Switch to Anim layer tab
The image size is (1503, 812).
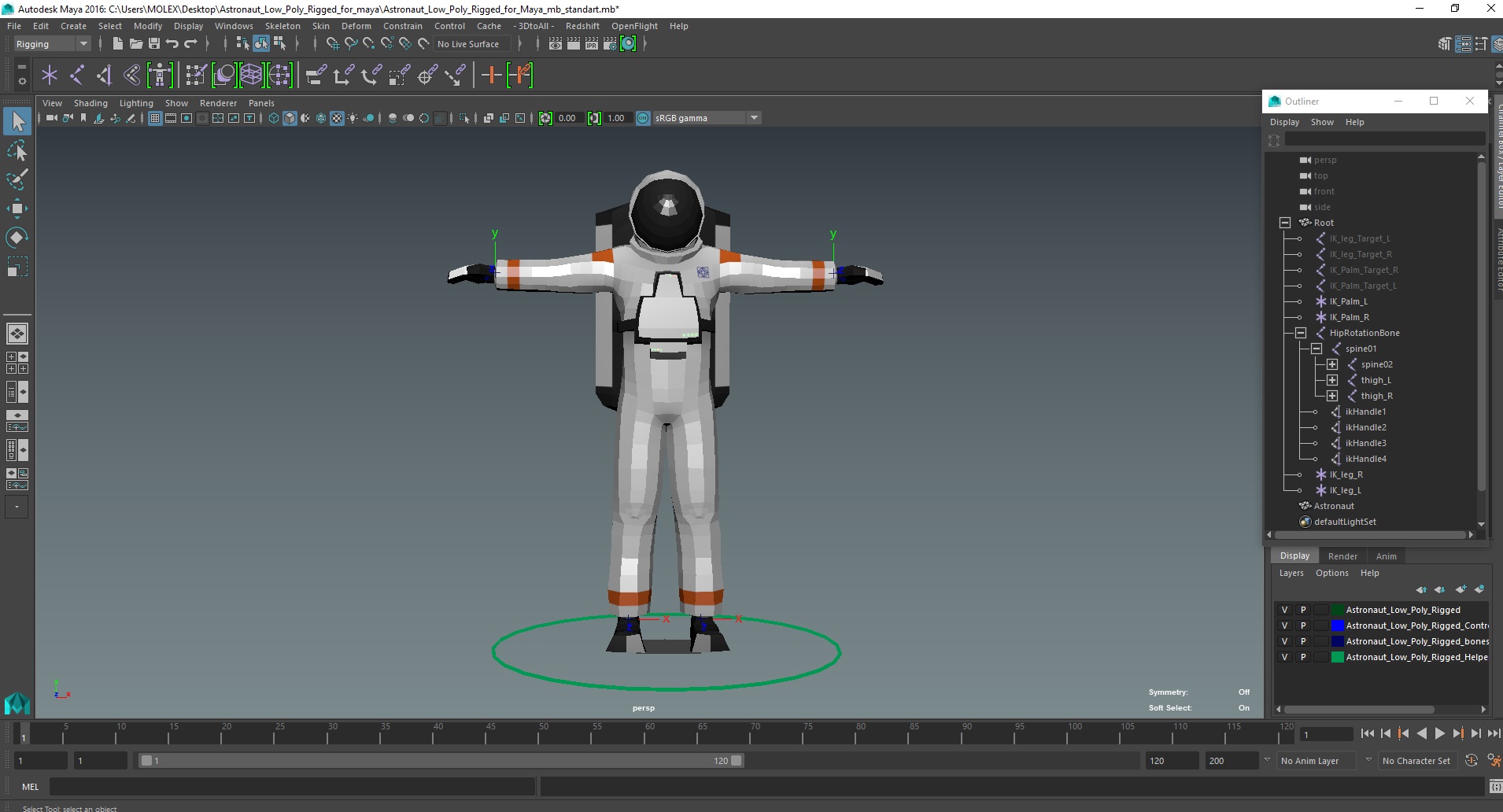click(1386, 556)
